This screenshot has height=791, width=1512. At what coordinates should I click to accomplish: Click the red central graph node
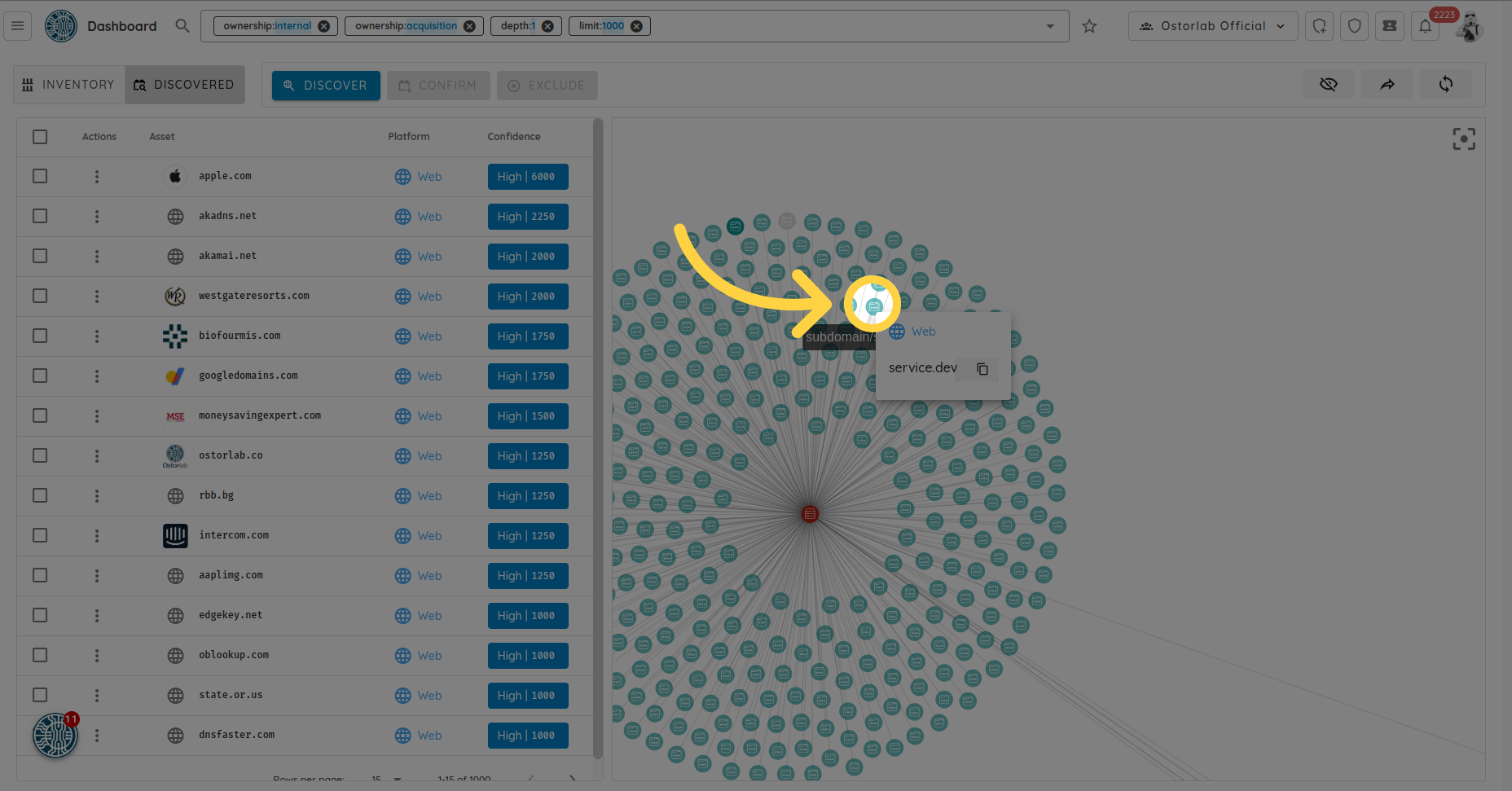click(809, 514)
